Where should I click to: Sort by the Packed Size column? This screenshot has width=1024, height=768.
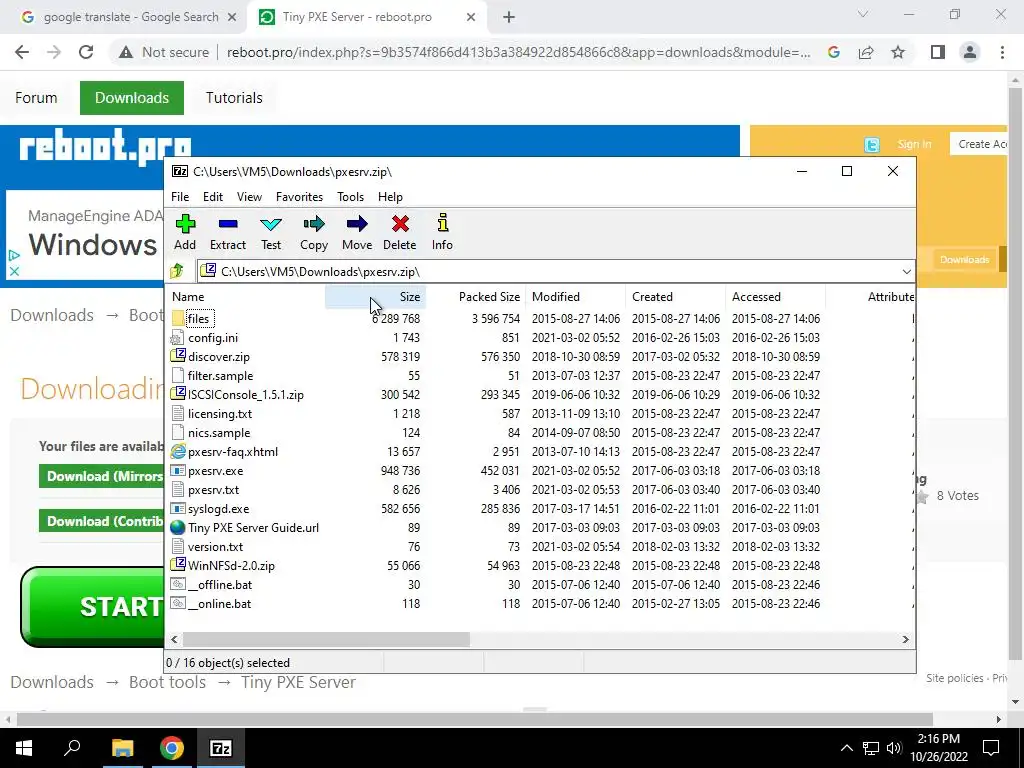point(476,296)
